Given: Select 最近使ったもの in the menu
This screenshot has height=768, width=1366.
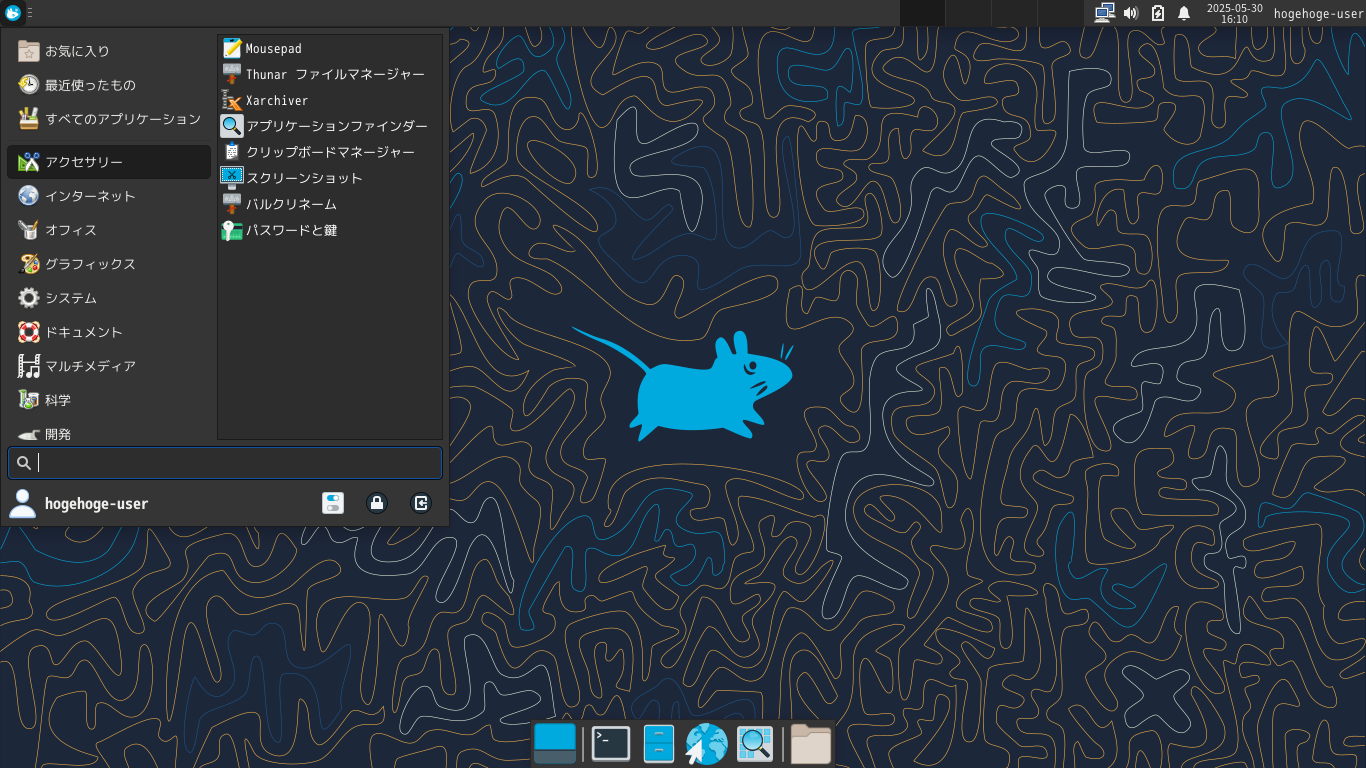Looking at the screenshot, I should click(109, 85).
